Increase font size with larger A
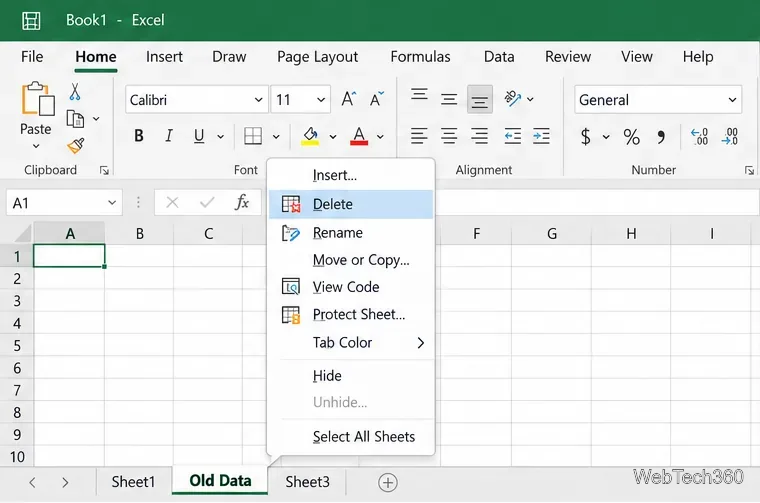Screen dimensions: 760x503 click(x=348, y=99)
